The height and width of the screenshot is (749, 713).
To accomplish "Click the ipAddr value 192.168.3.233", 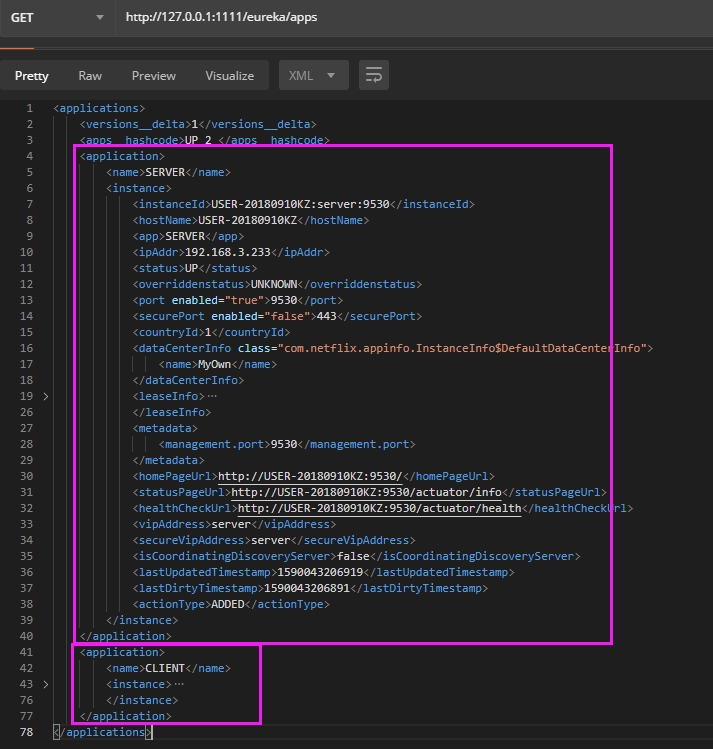I will (229, 252).
